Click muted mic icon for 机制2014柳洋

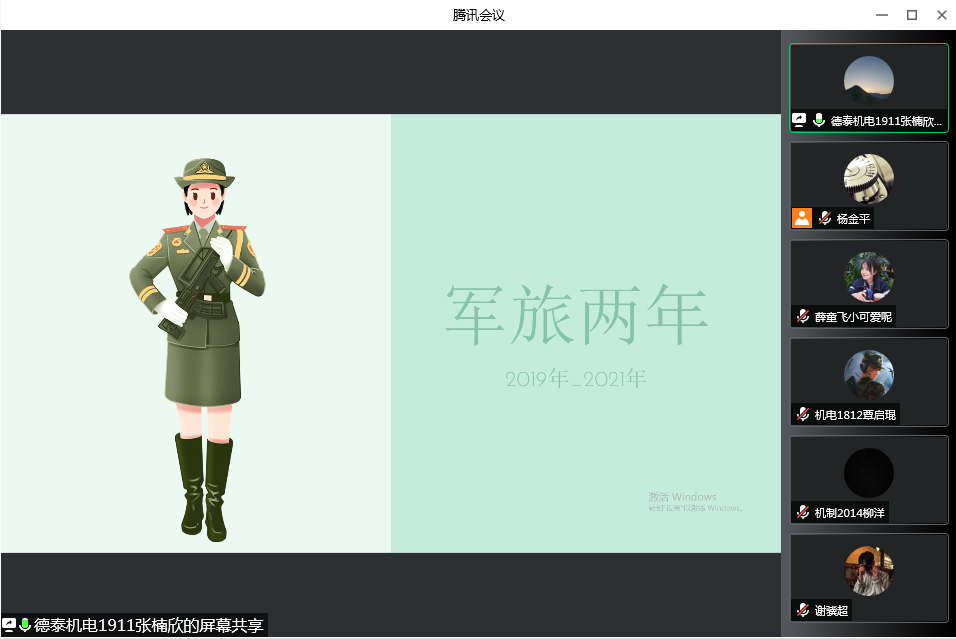click(802, 512)
